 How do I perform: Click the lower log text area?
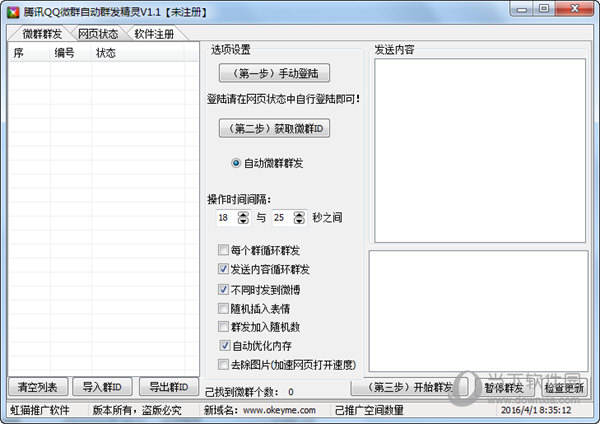click(x=478, y=311)
